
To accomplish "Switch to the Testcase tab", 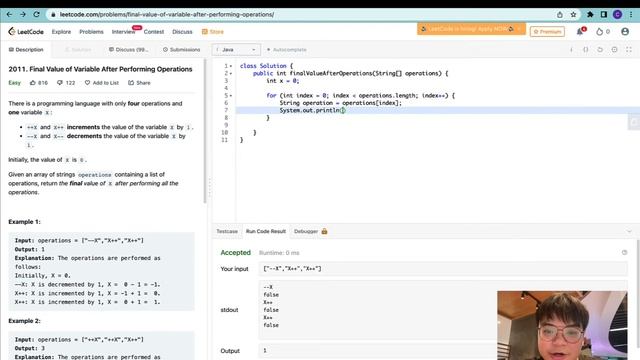I will 227,231.
